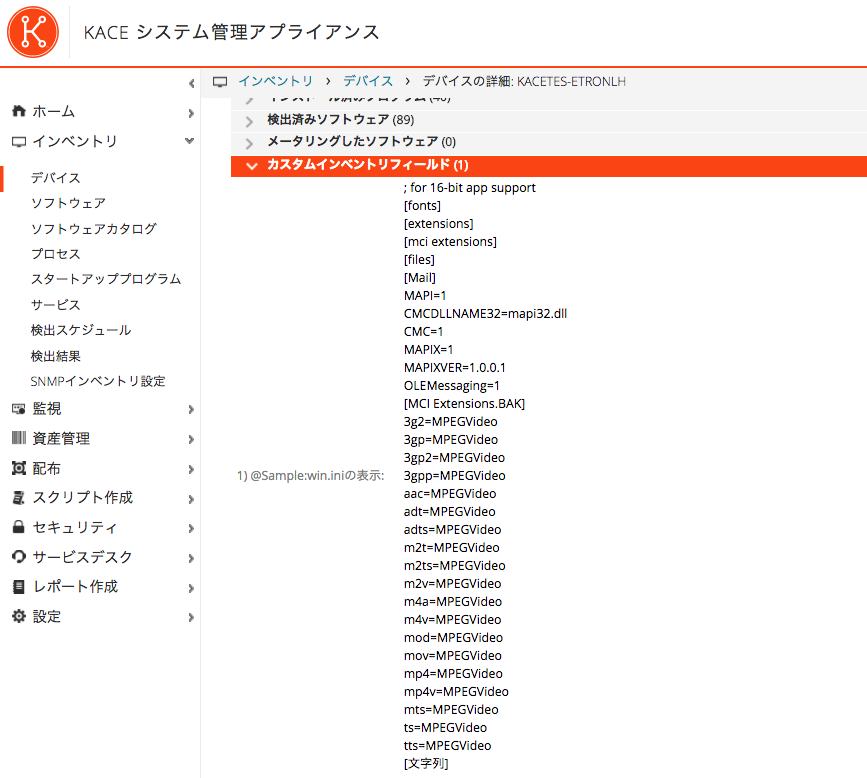Viewport: 867px width, 778px height.
Task: Click the 監視 monitoring icon
Action: (x=19, y=409)
